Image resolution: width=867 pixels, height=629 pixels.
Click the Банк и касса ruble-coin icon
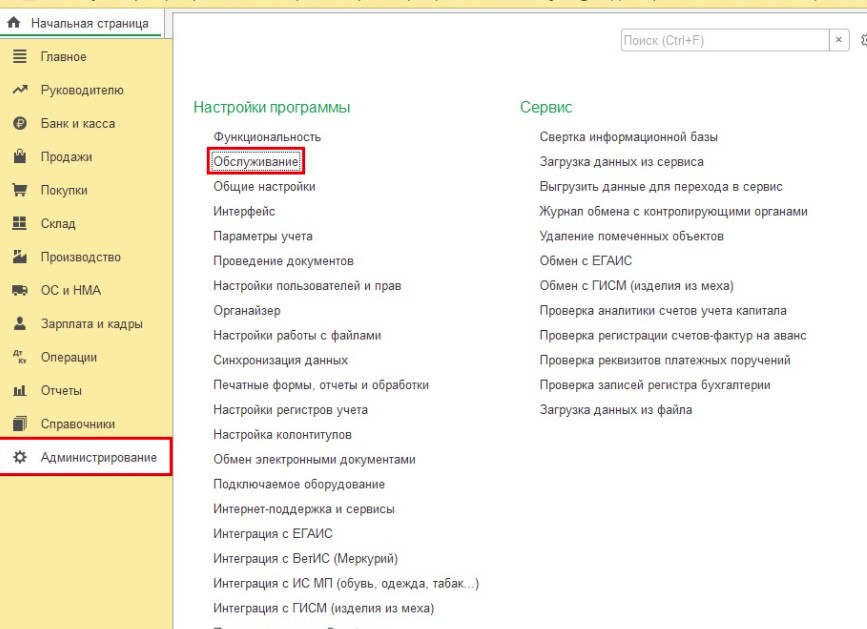coord(20,123)
